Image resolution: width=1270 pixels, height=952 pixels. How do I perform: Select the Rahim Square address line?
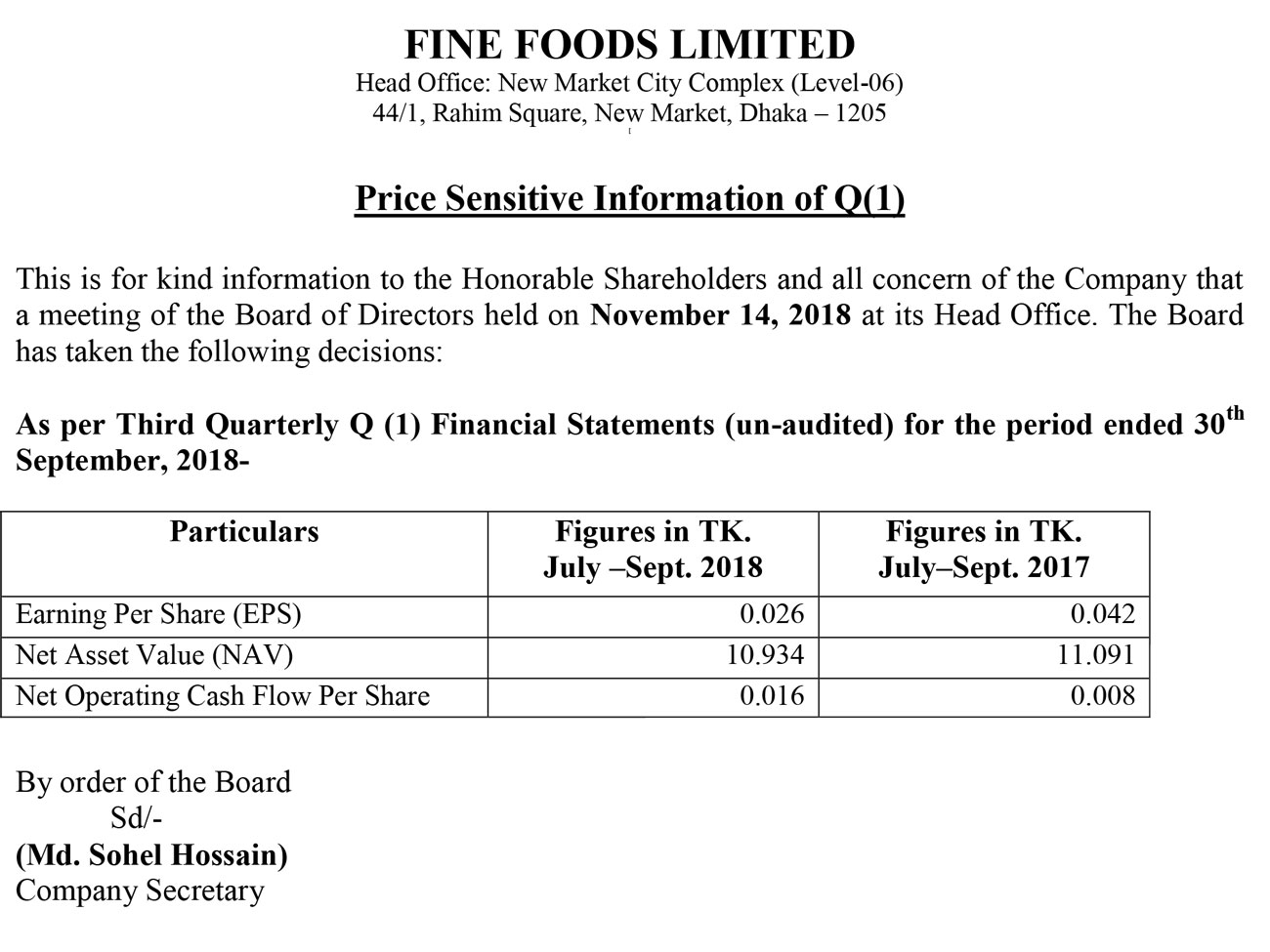pyautogui.click(x=629, y=113)
